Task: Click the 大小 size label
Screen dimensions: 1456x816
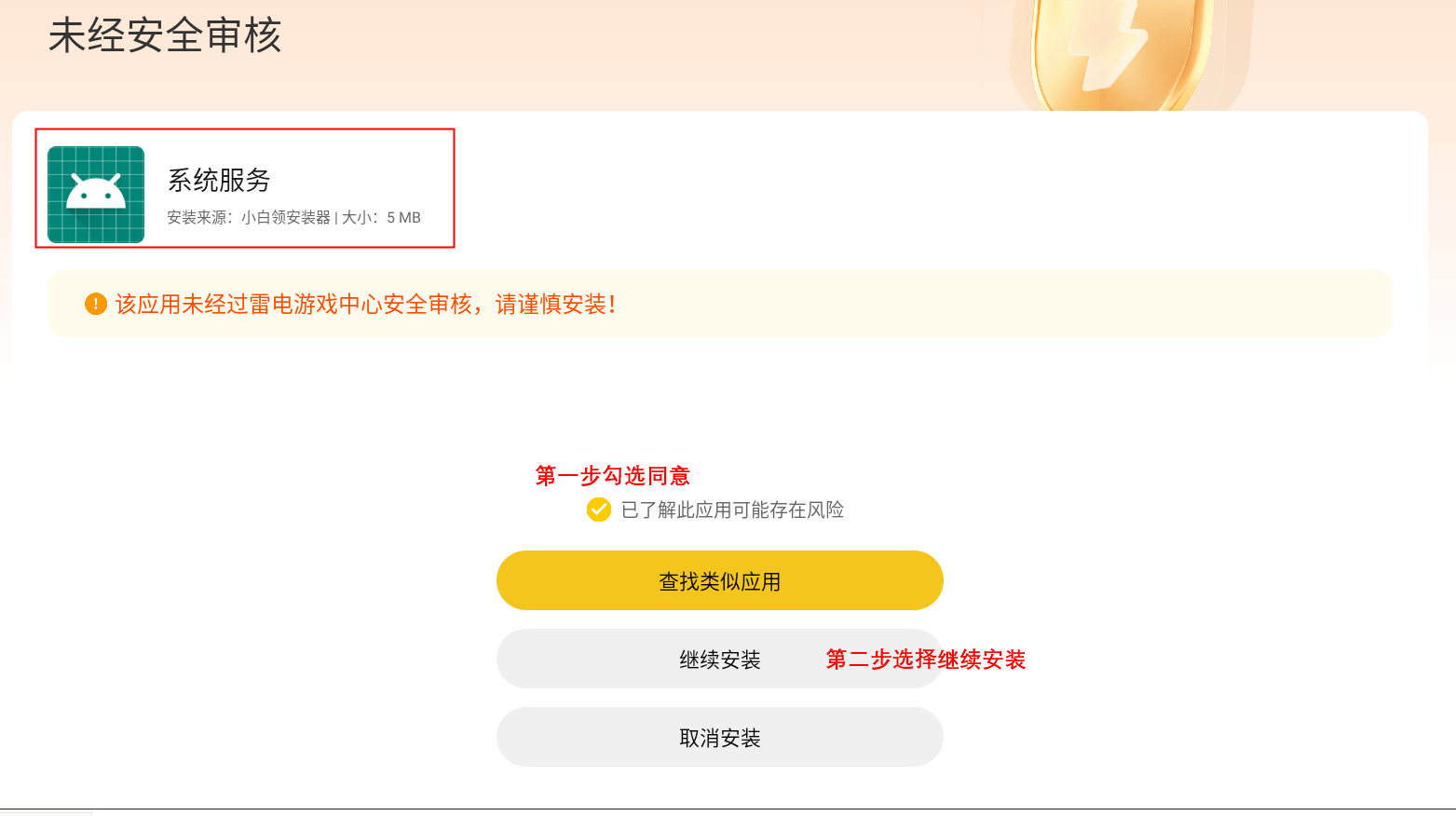Action: click(356, 218)
